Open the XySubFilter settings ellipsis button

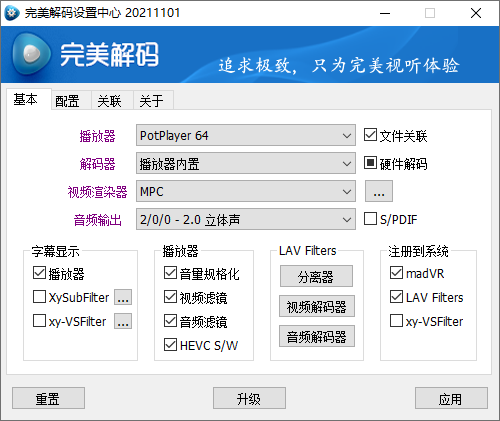pos(123,297)
